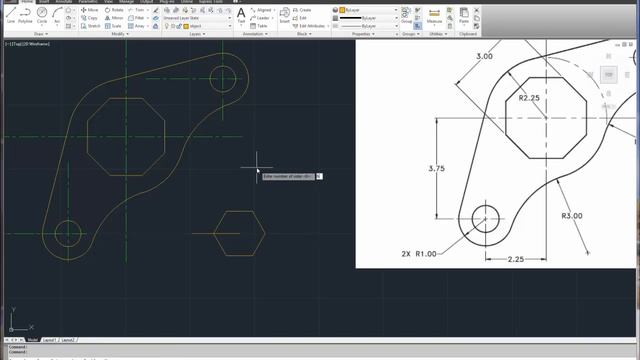Open the Annotate ribbon tab

click(63, 2)
